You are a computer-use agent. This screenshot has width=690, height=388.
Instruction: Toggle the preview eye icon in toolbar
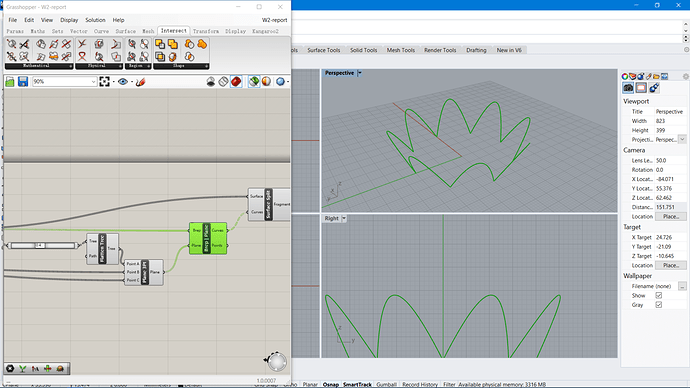tap(123, 81)
